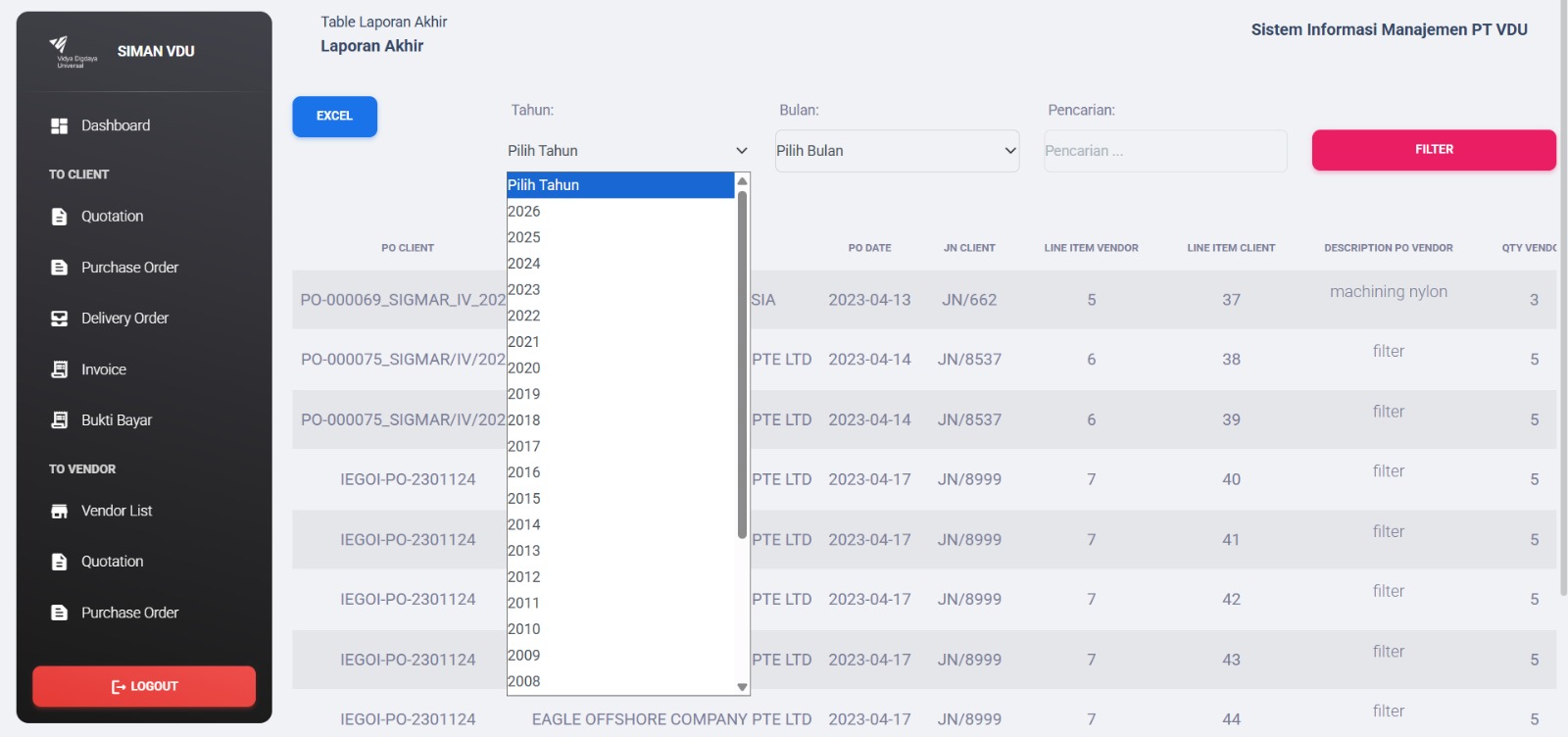The image size is (1568, 737).
Task: Click the Delivery Order icon in sidebar
Action: pyautogui.click(x=59, y=319)
